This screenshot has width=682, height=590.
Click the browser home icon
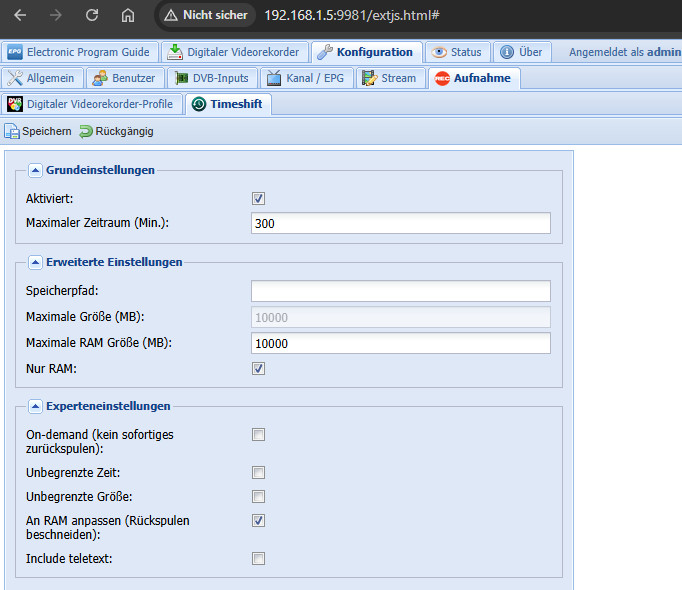(127, 16)
